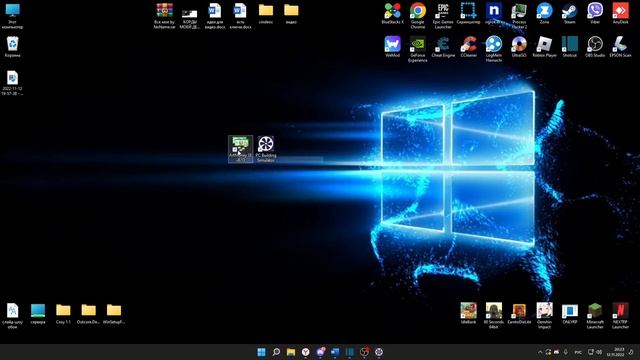This screenshot has width=640, height=360.
Task: Select the IdleBank desktop icon
Action: pos(468,313)
